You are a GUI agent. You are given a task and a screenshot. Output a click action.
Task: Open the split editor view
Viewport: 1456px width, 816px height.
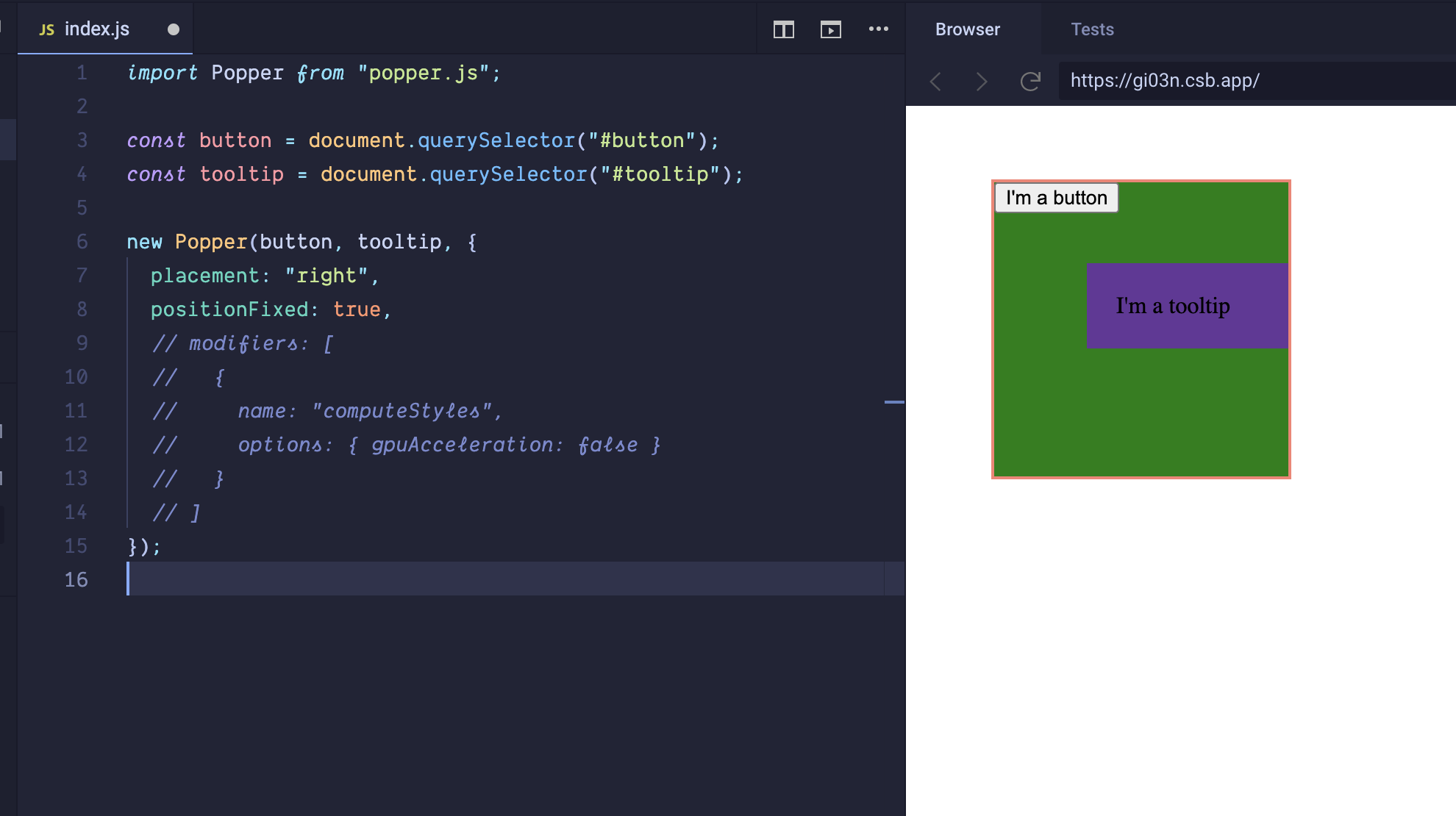[783, 29]
